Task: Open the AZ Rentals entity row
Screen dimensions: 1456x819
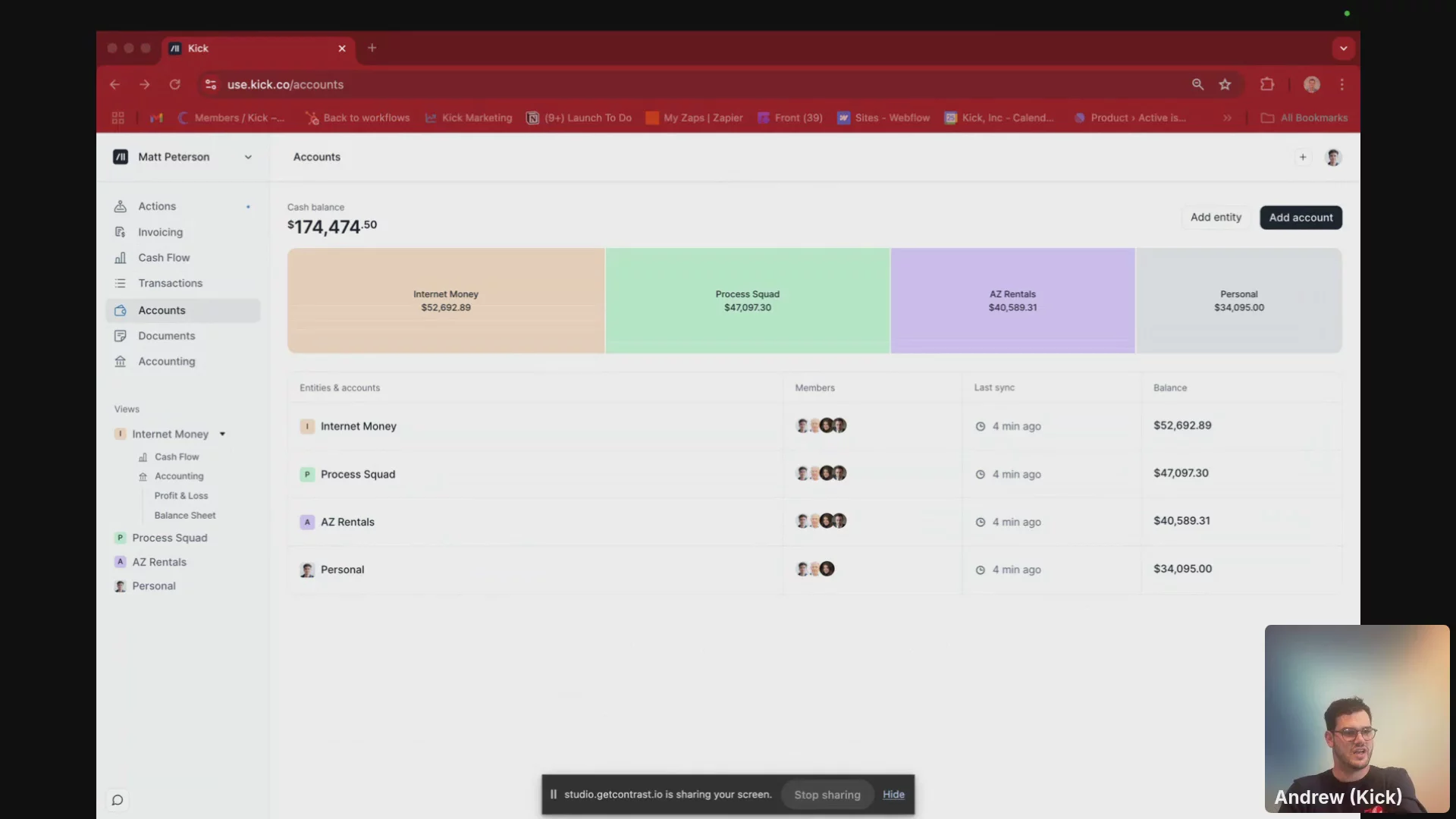Action: click(814, 522)
